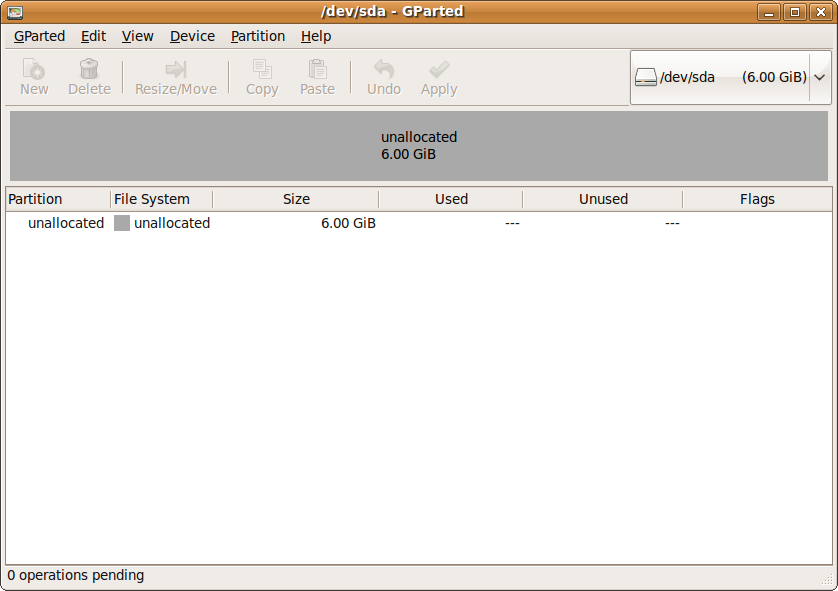Open the Help menu

(316, 36)
